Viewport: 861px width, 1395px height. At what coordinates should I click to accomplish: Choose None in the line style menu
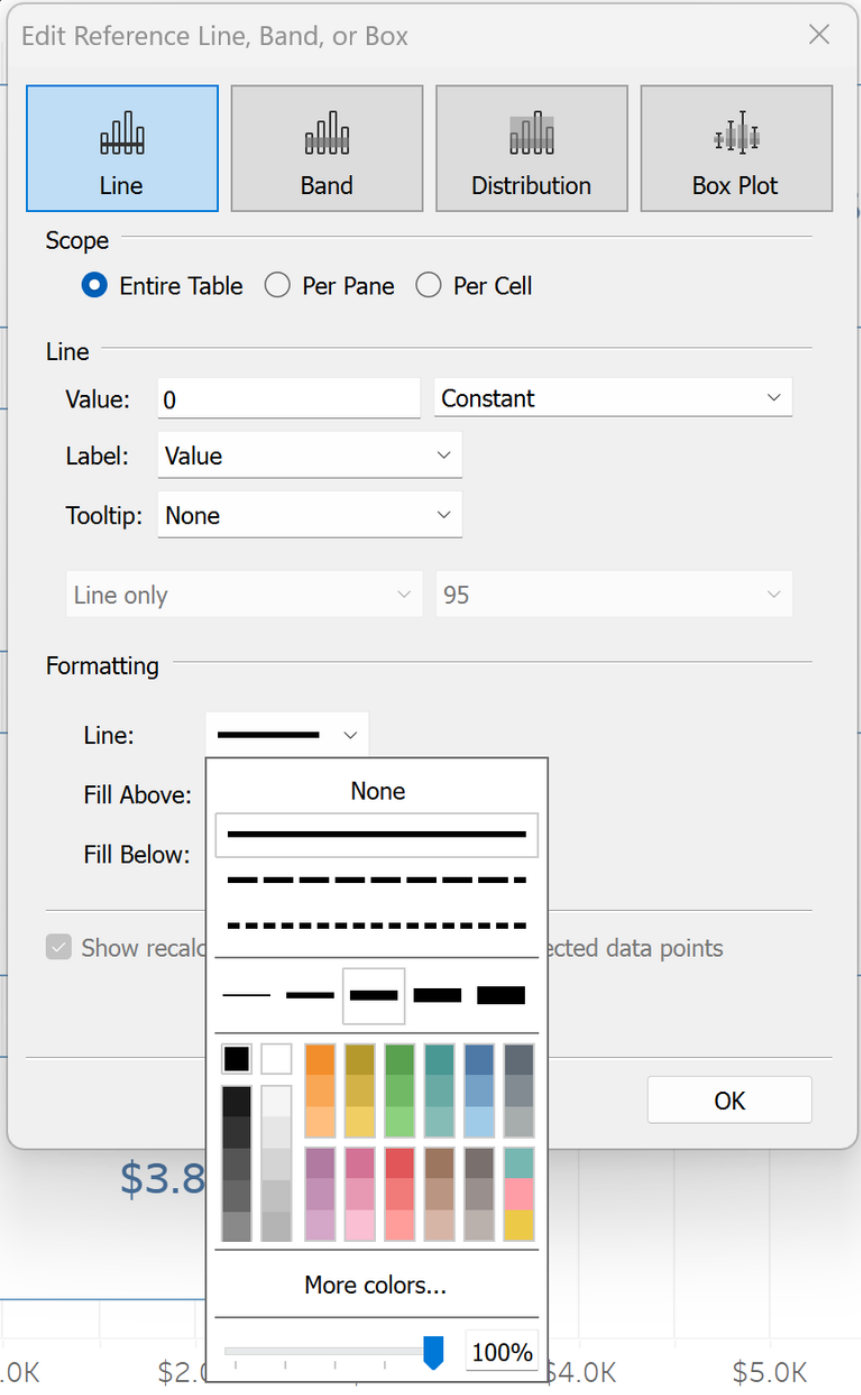(x=377, y=791)
